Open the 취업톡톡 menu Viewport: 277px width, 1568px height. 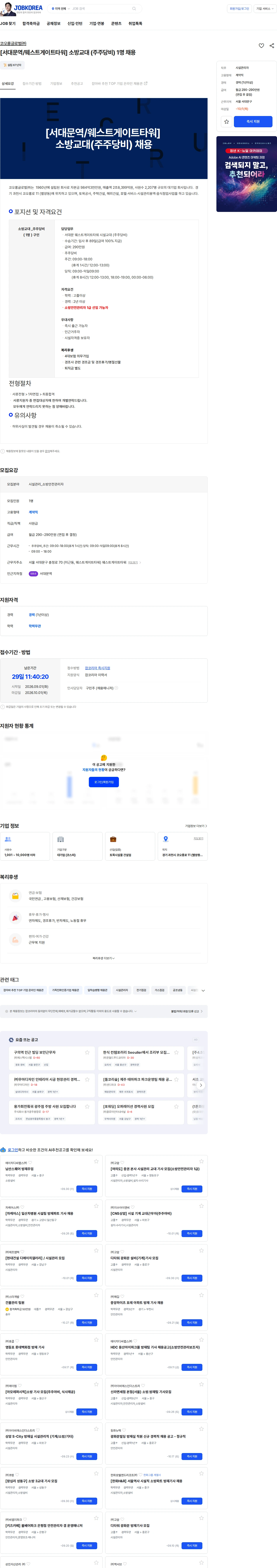pos(135,24)
